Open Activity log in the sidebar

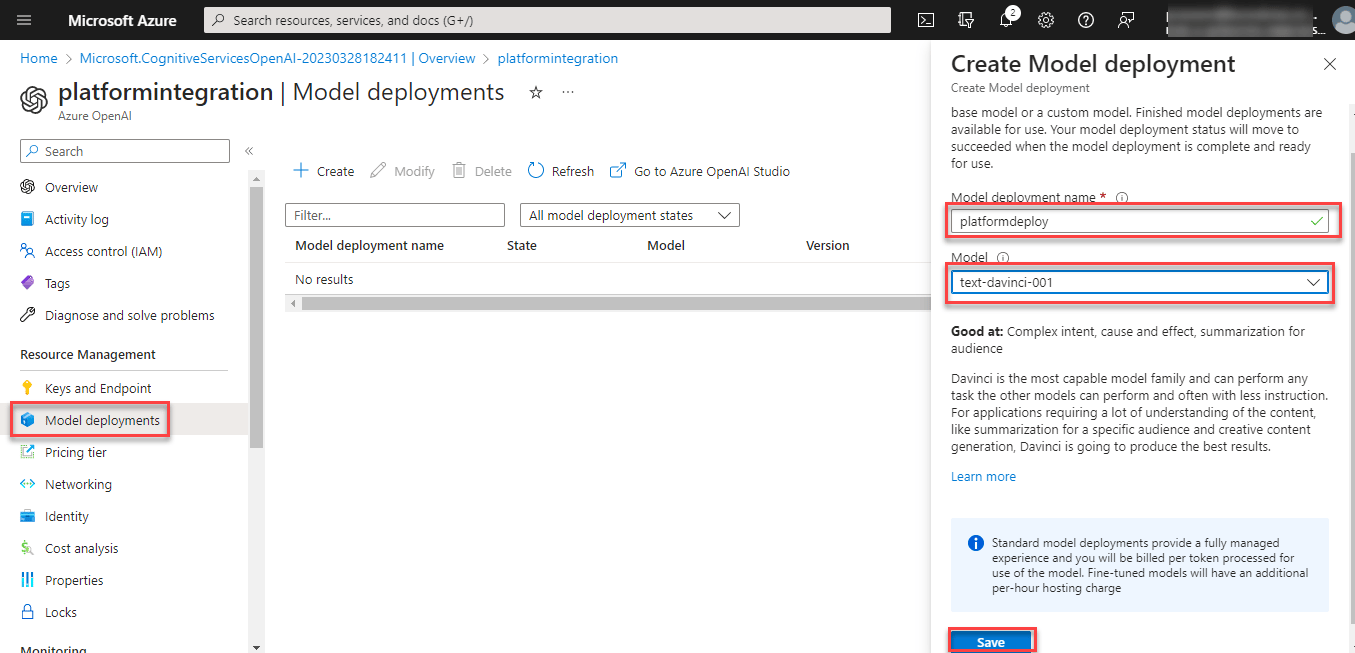tap(77, 219)
